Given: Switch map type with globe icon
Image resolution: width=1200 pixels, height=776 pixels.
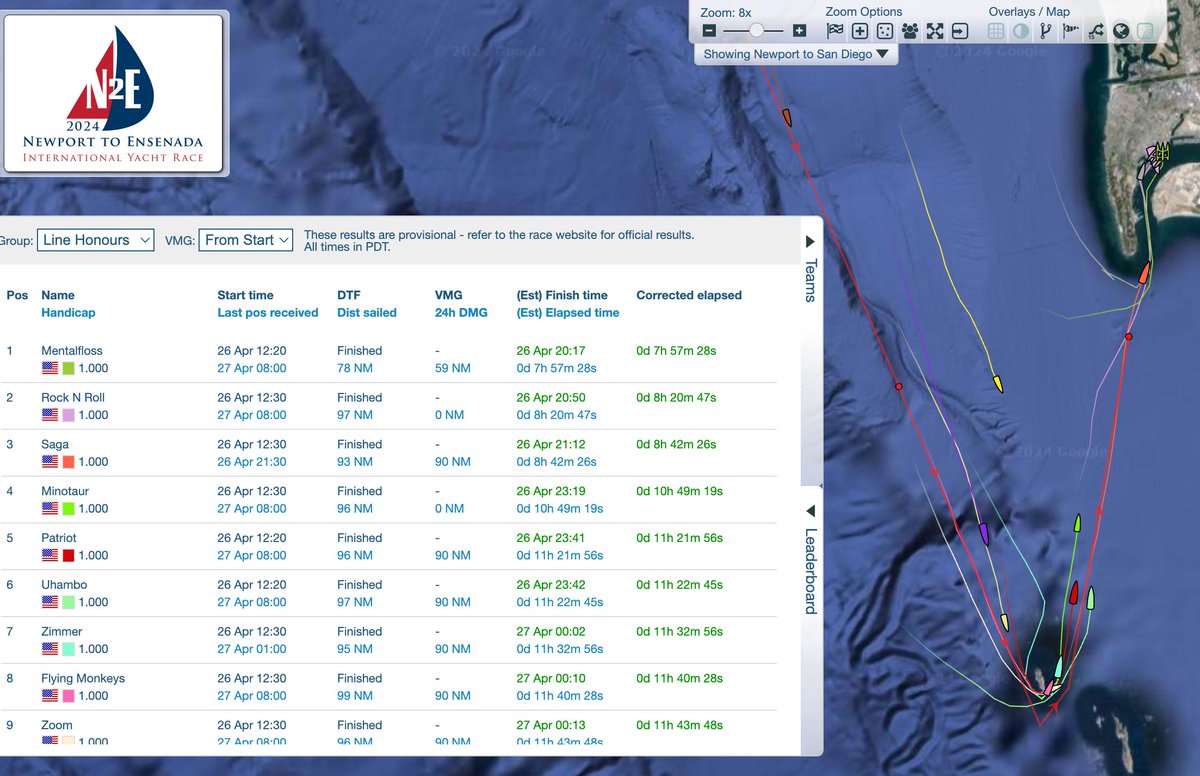Looking at the screenshot, I should coord(1121,31).
